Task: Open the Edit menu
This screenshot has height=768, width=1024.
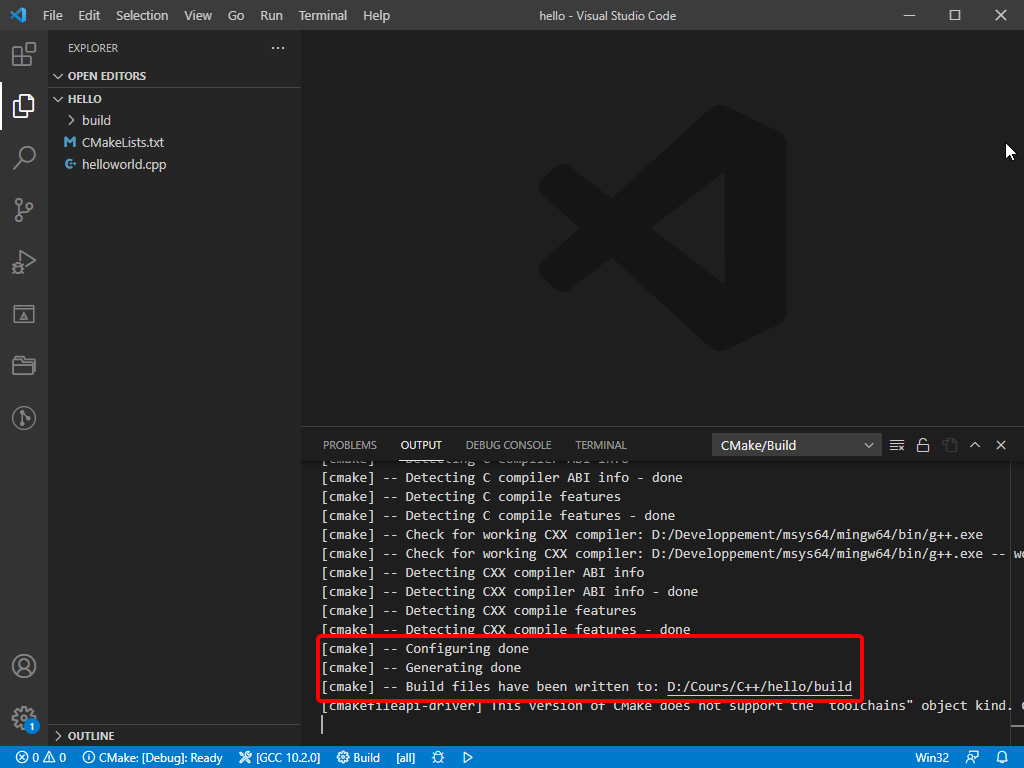Action: (x=89, y=15)
